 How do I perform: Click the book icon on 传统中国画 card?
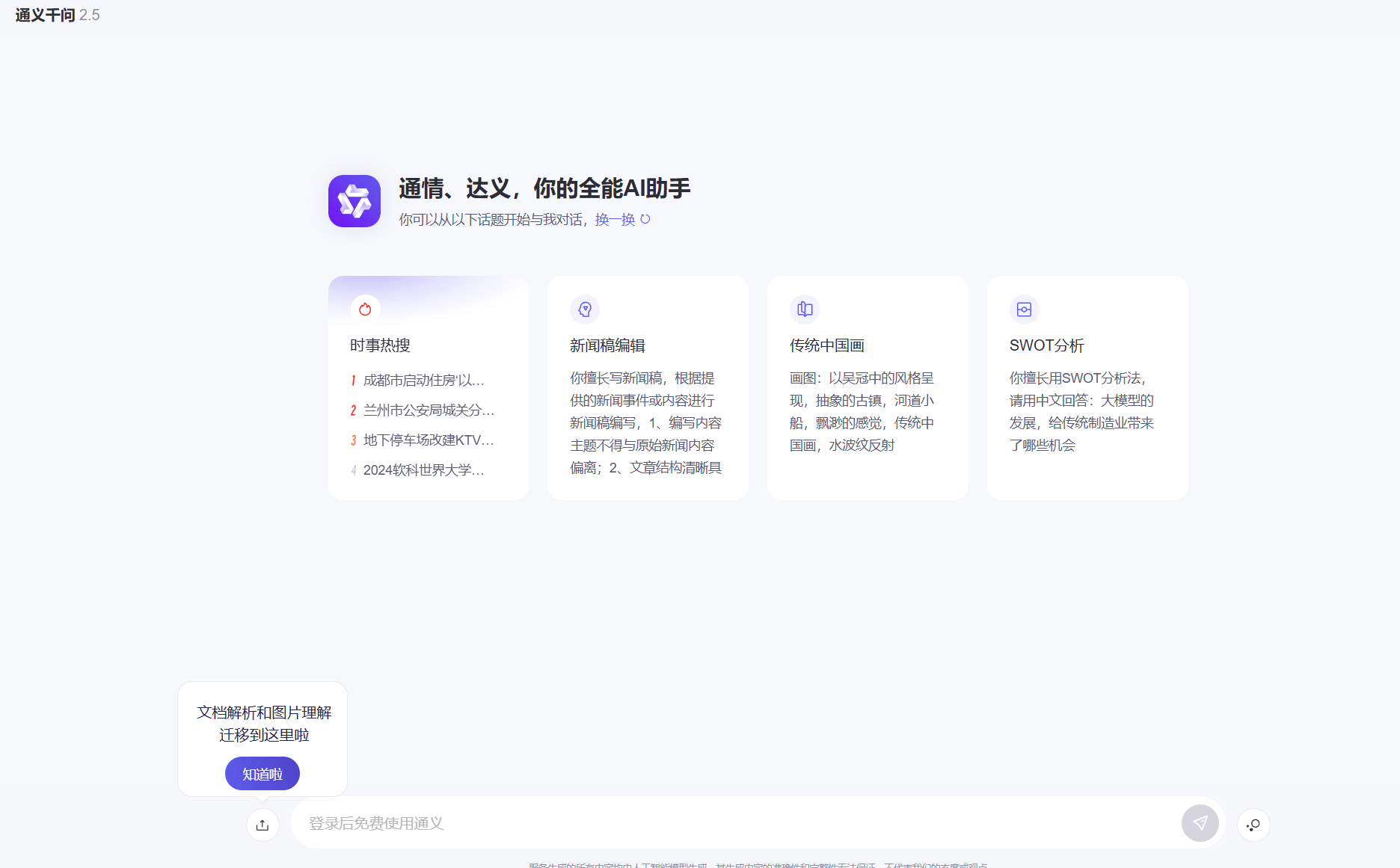click(x=805, y=309)
